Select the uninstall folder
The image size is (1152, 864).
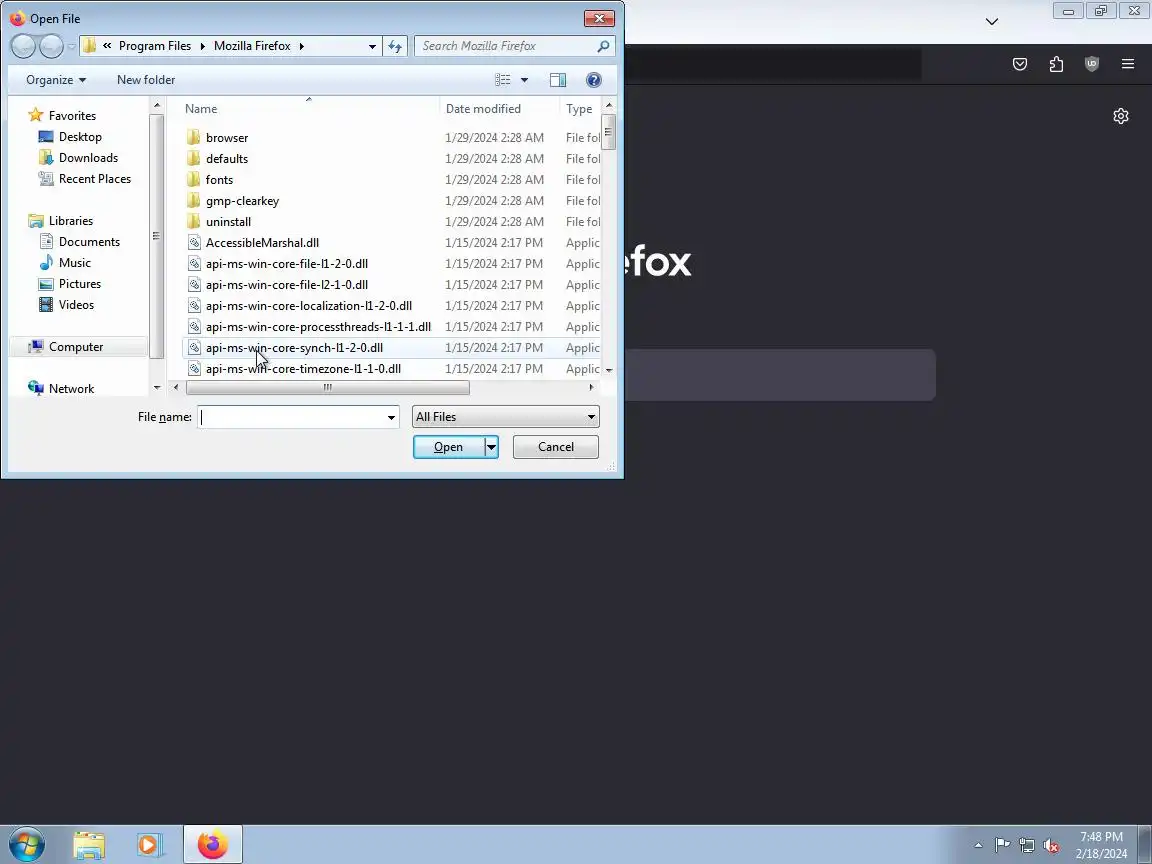(x=228, y=221)
